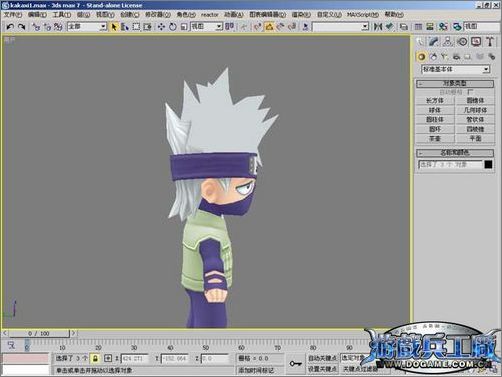The width and height of the screenshot is (502, 377).
Task: Open the 标准基本体 object category dropdown
Action: [455, 69]
